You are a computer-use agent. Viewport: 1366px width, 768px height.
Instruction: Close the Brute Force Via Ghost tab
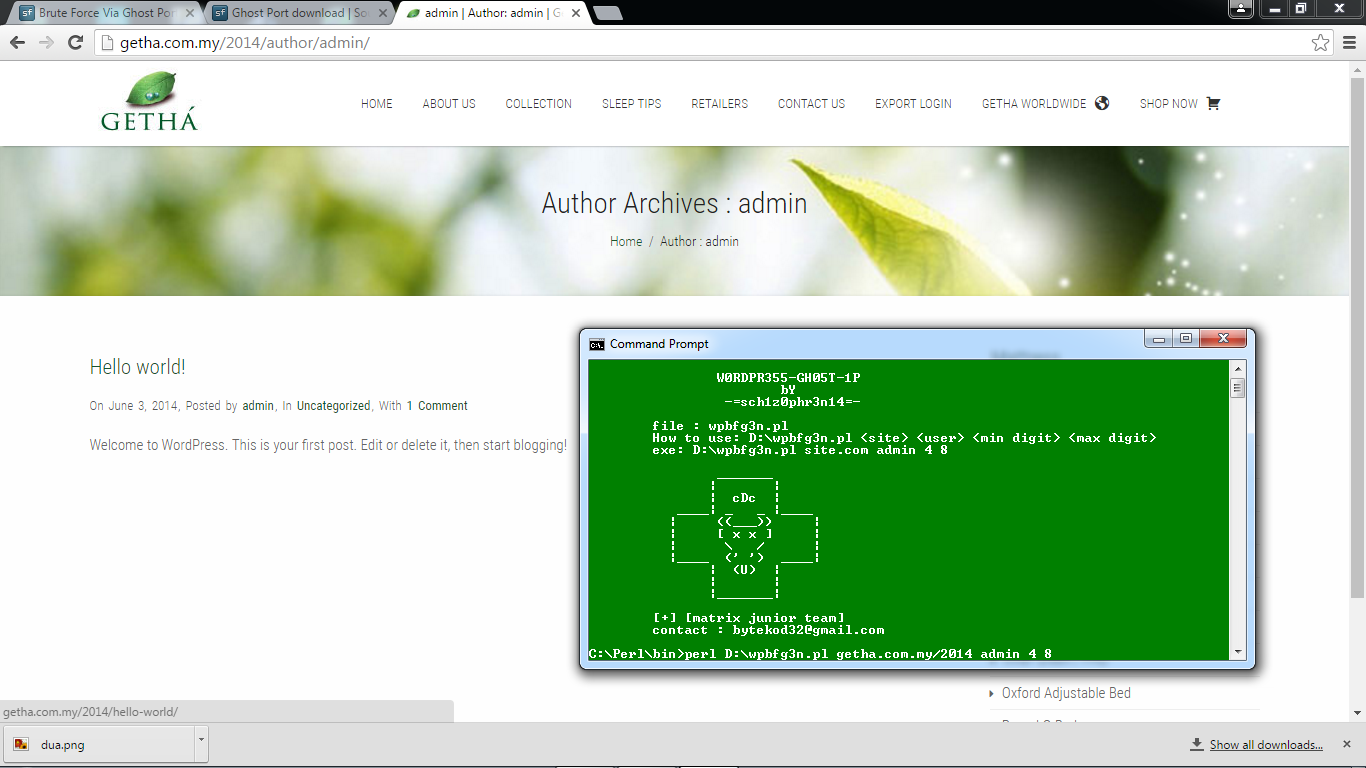point(190,13)
